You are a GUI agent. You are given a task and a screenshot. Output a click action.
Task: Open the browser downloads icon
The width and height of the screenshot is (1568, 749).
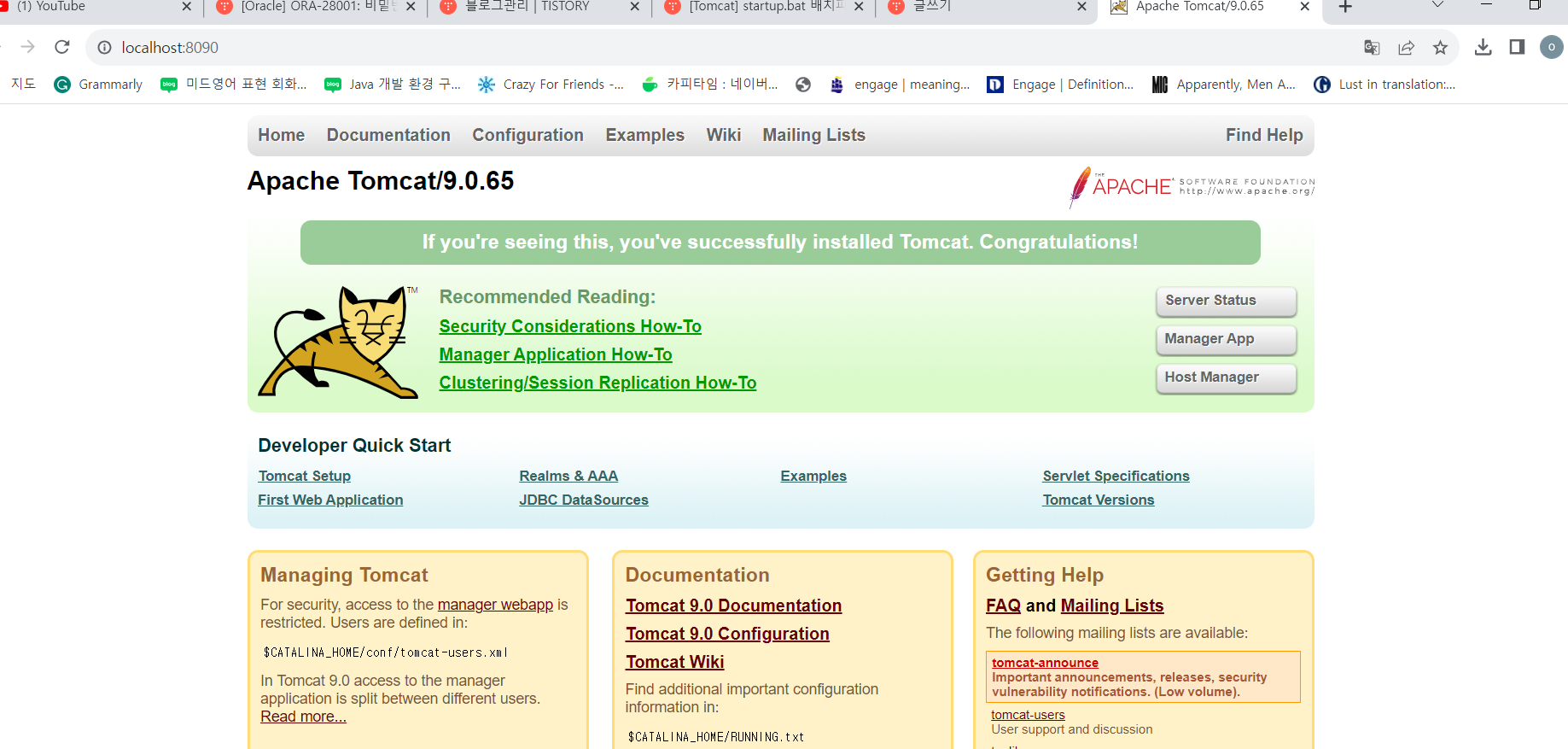[x=1483, y=47]
